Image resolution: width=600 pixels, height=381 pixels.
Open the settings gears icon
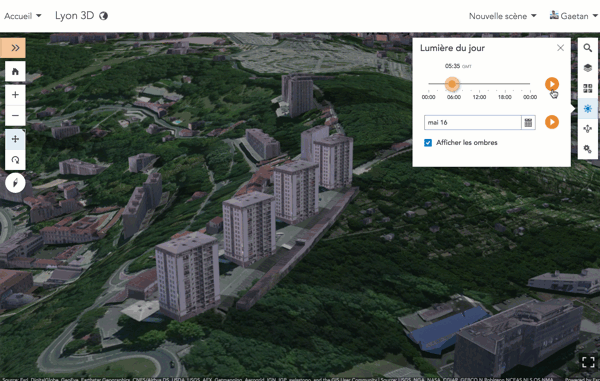(587, 149)
